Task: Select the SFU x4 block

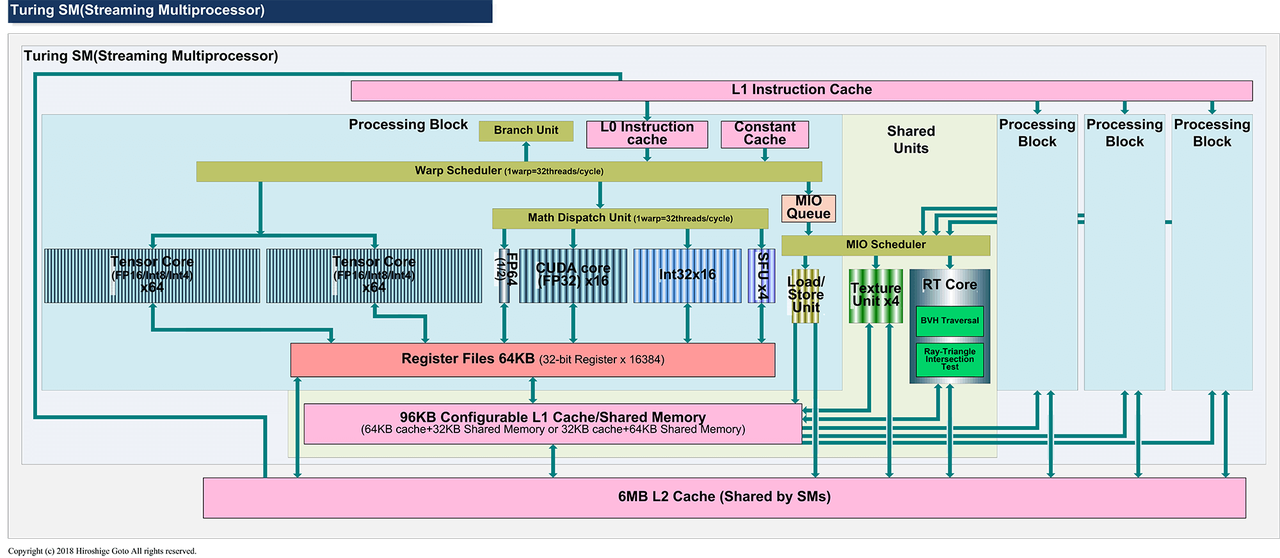Action: point(761,276)
